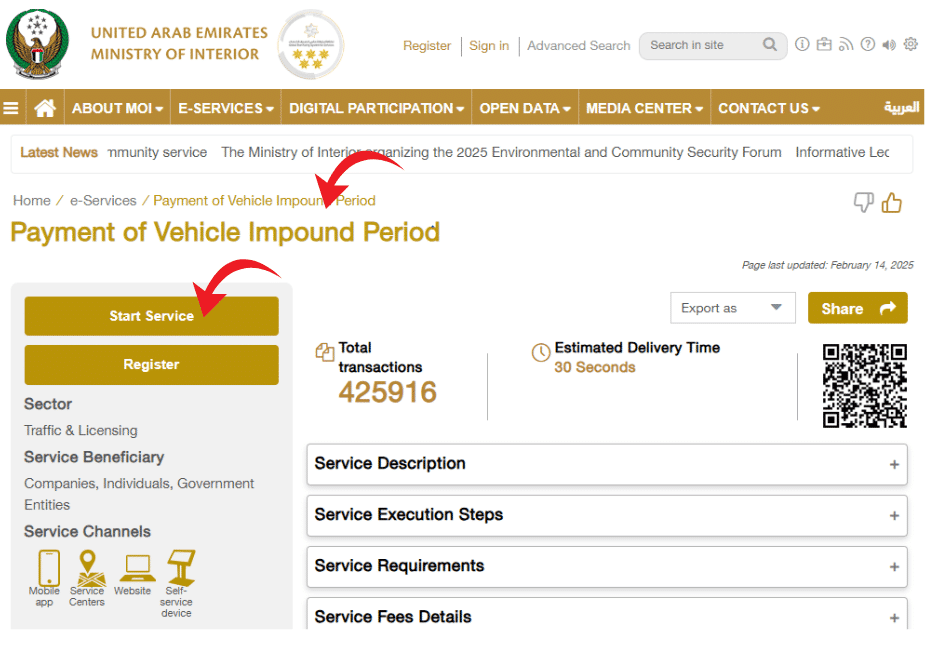Screen dimensions: 946x659
Task: Click the search magnifier icon
Action: [x=770, y=45]
